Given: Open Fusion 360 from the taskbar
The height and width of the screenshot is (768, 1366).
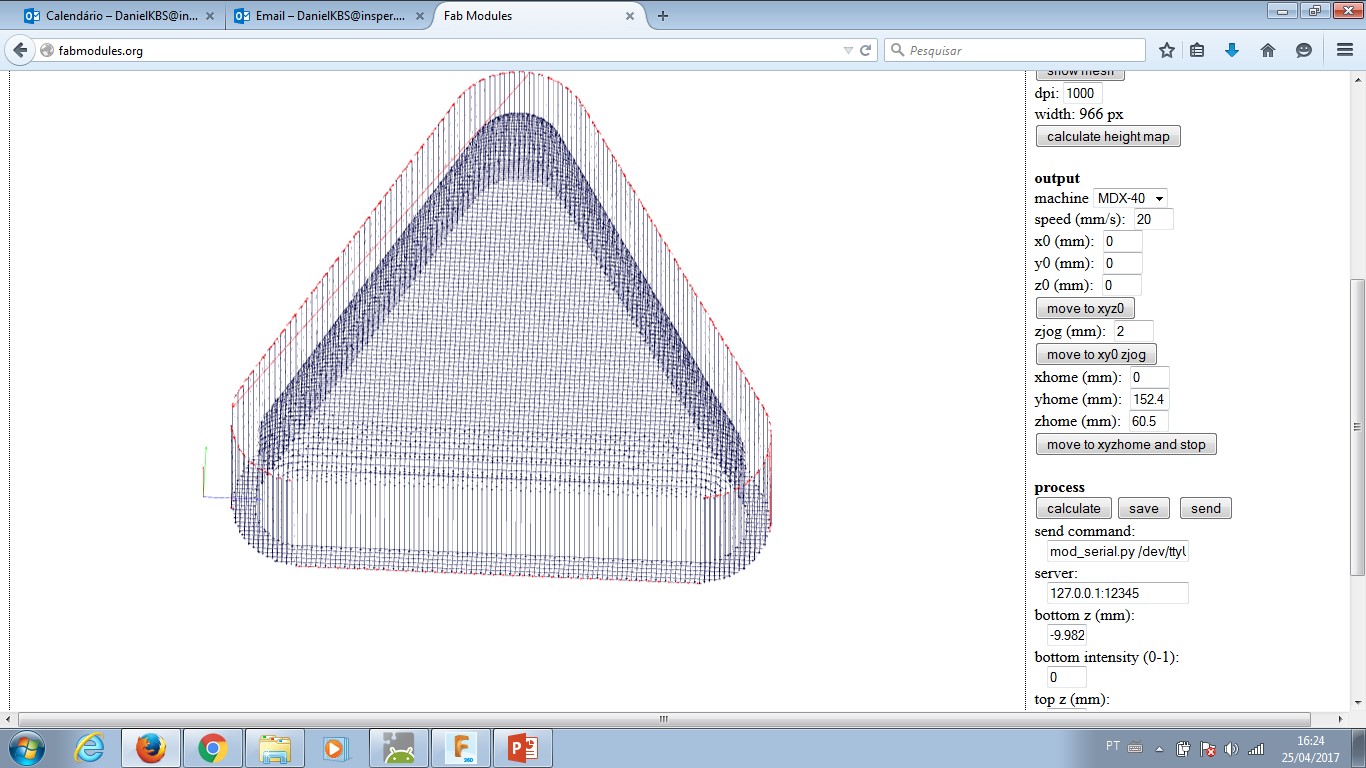Looking at the screenshot, I should [x=461, y=748].
